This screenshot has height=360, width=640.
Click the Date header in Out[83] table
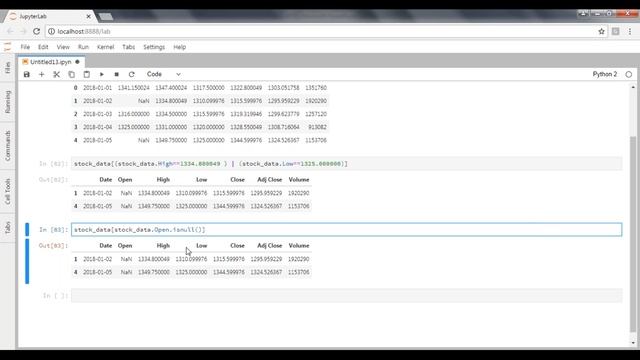(105, 246)
